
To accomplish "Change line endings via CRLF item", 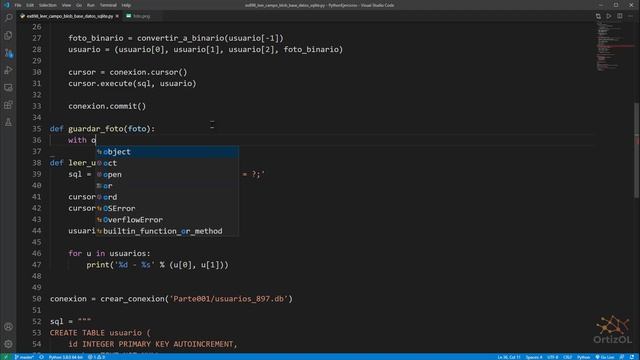I will [567, 357].
